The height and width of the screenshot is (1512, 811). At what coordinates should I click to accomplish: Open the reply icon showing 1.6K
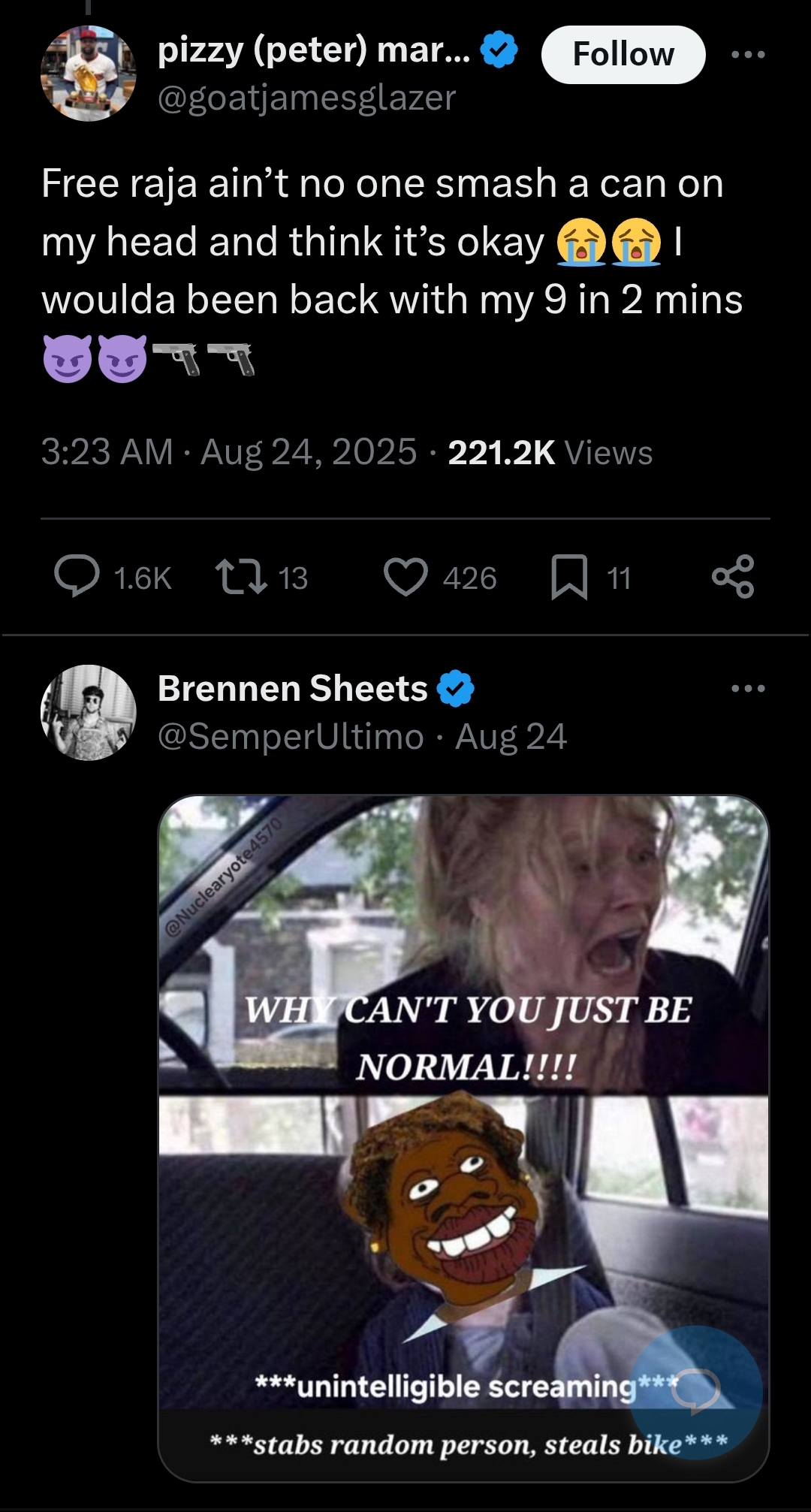pyautogui.click(x=77, y=577)
